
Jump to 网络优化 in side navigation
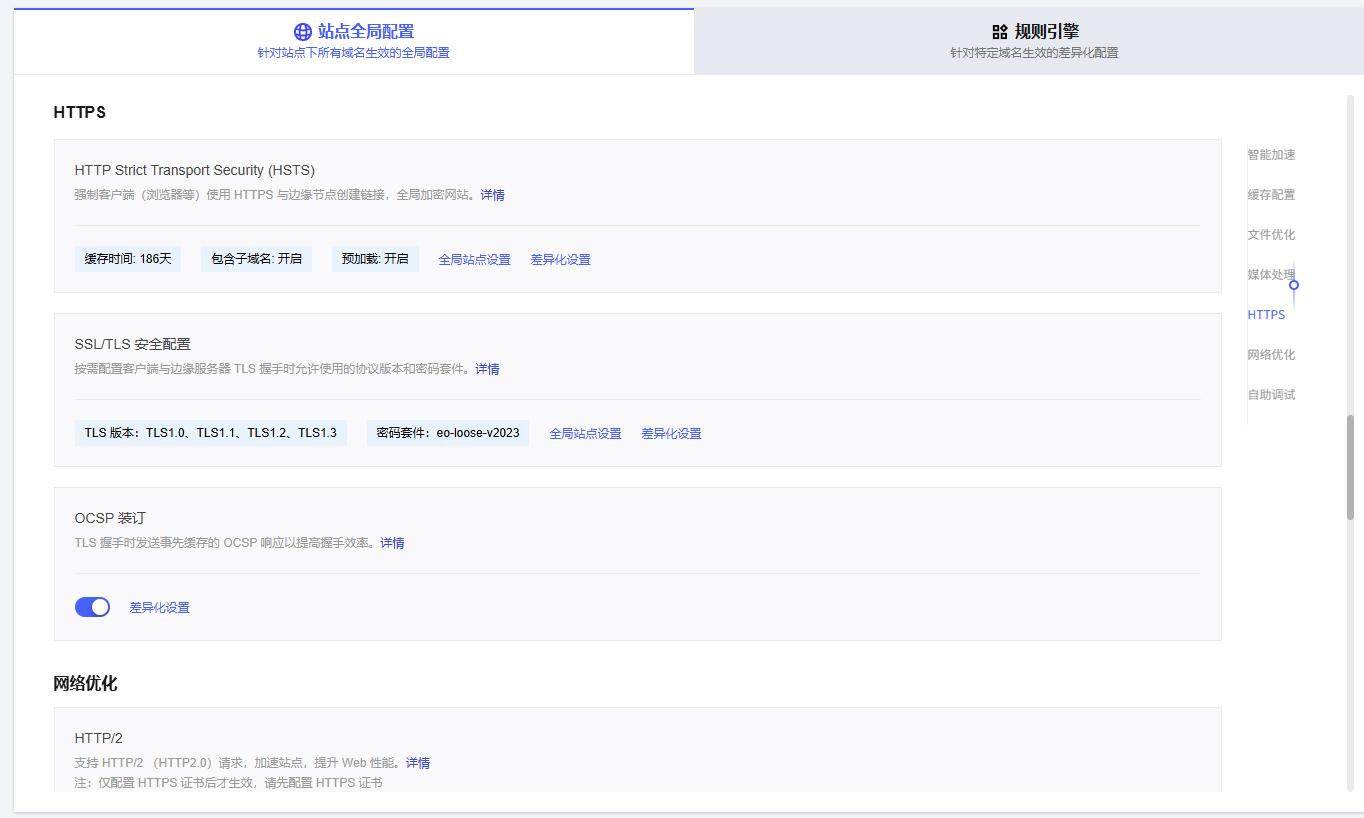[x=1271, y=355]
